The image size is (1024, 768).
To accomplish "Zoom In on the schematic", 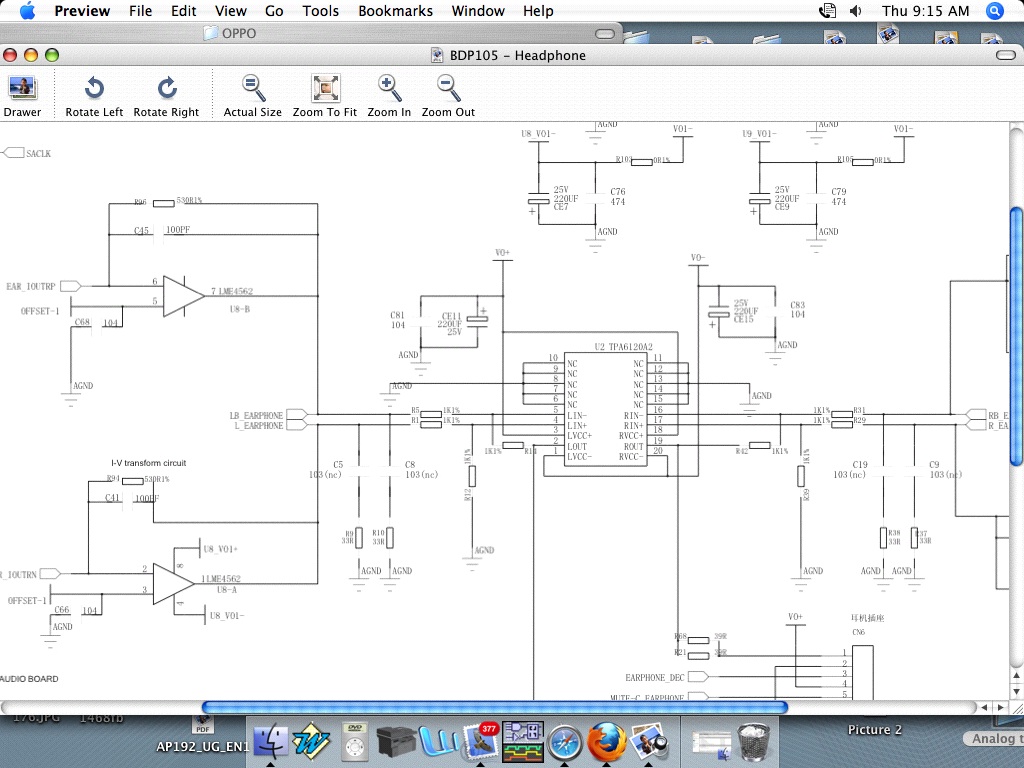I will click(x=389, y=96).
